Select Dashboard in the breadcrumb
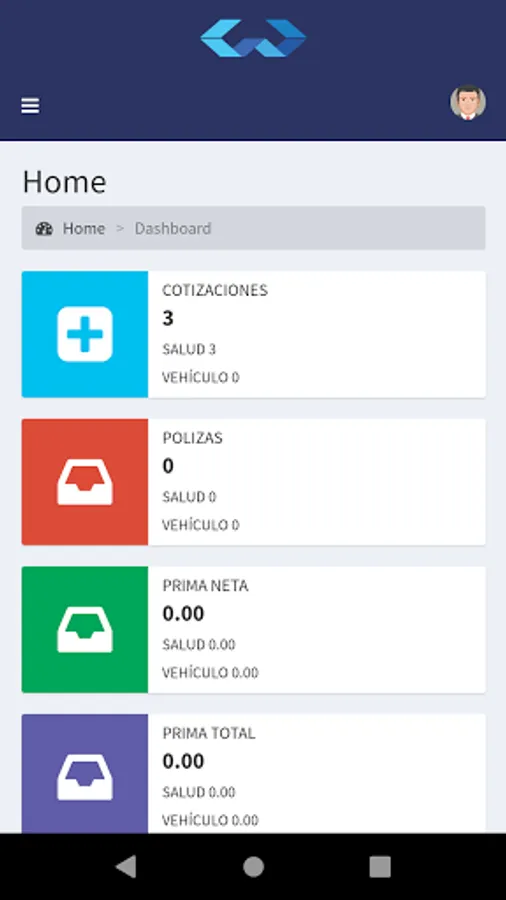The image size is (506, 900). point(173,228)
